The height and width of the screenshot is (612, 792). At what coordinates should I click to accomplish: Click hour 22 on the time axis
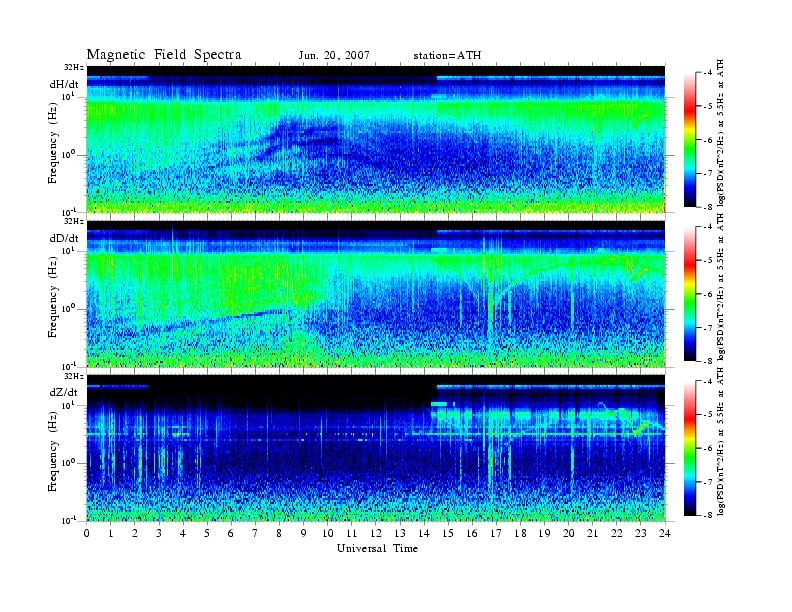click(617, 533)
